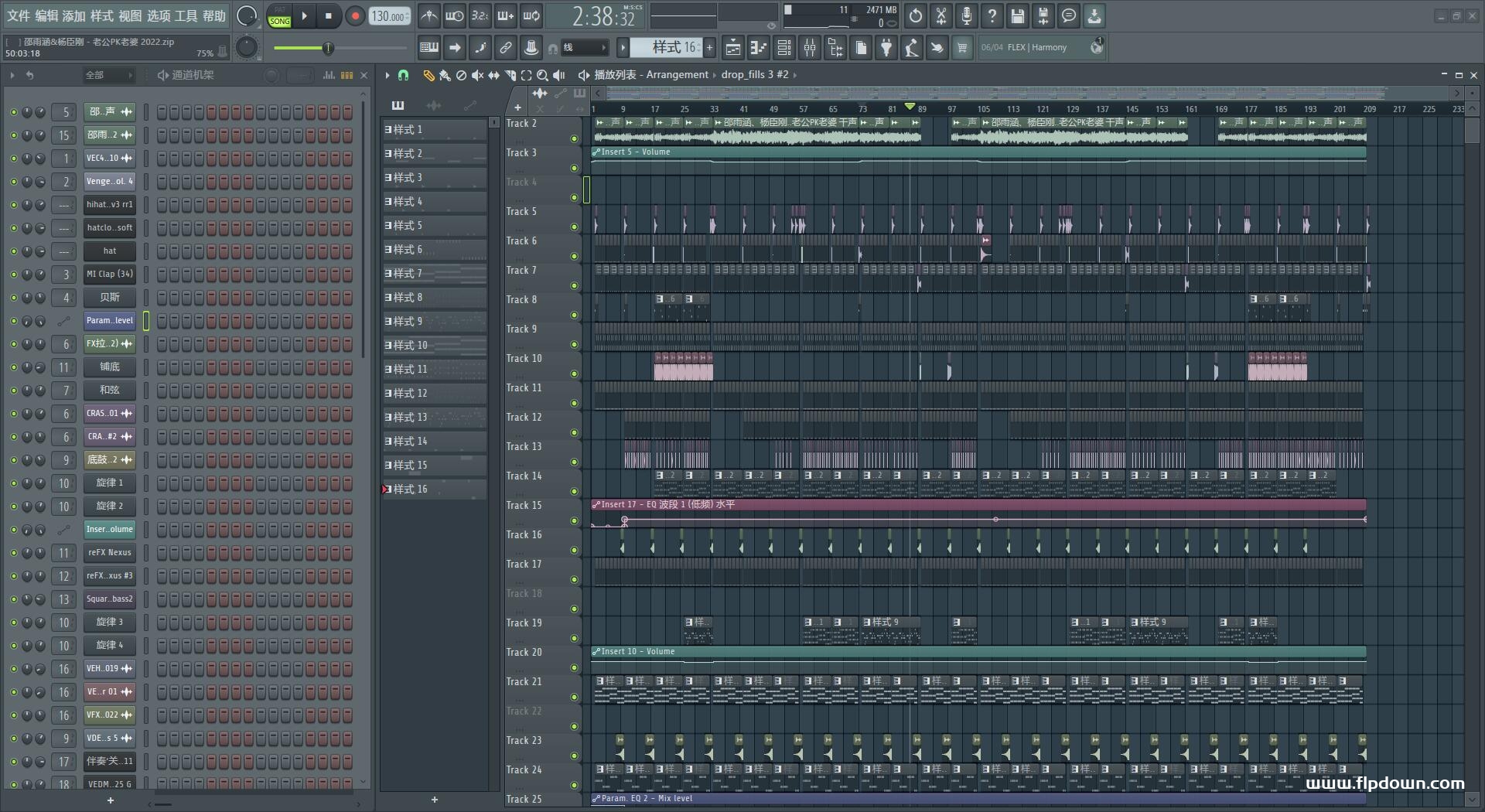Open the 文件 menu
This screenshot has width=1485, height=812.
19,15
